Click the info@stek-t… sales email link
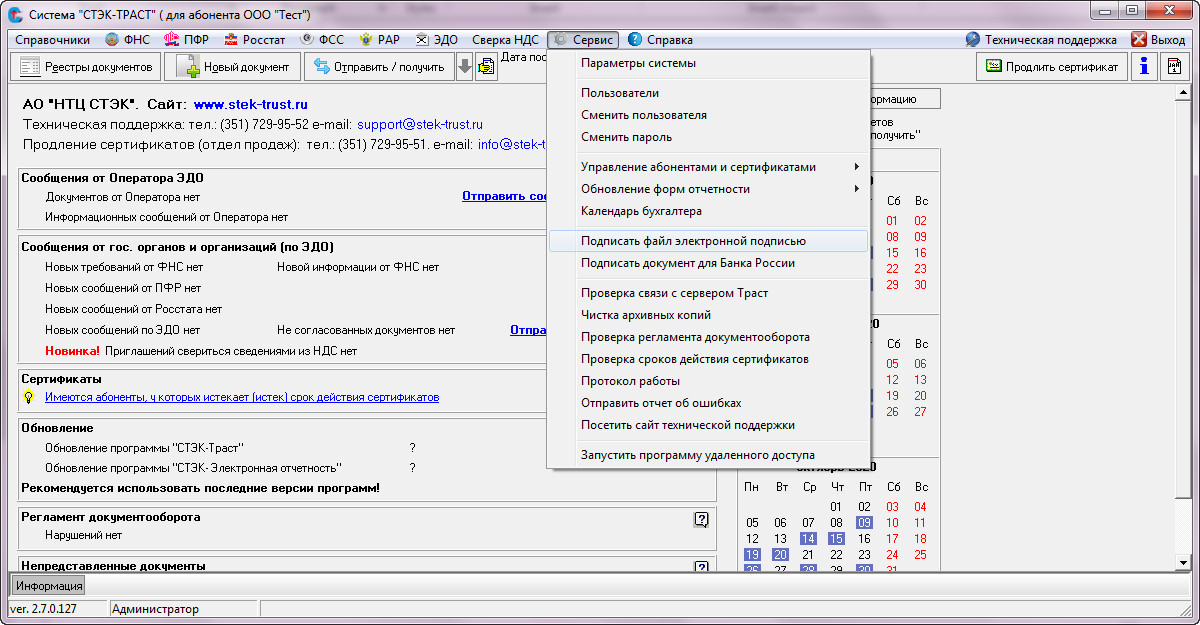Viewport: 1200px width, 625px height. [x=512, y=144]
